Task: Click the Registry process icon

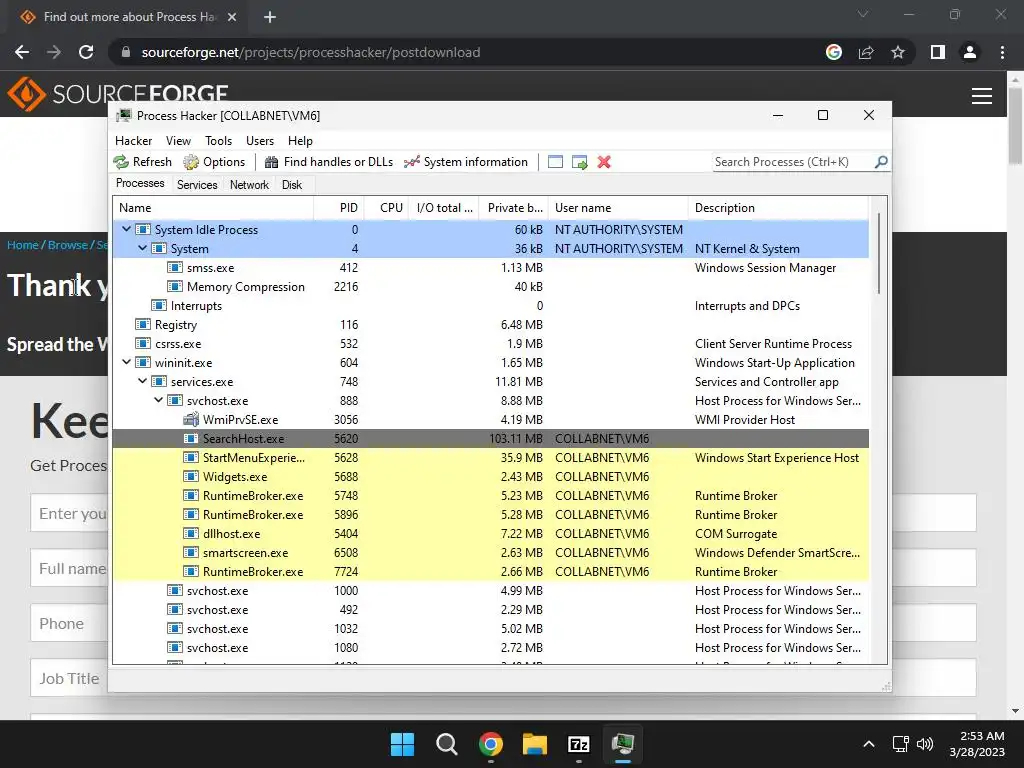Action: (142, 325)
